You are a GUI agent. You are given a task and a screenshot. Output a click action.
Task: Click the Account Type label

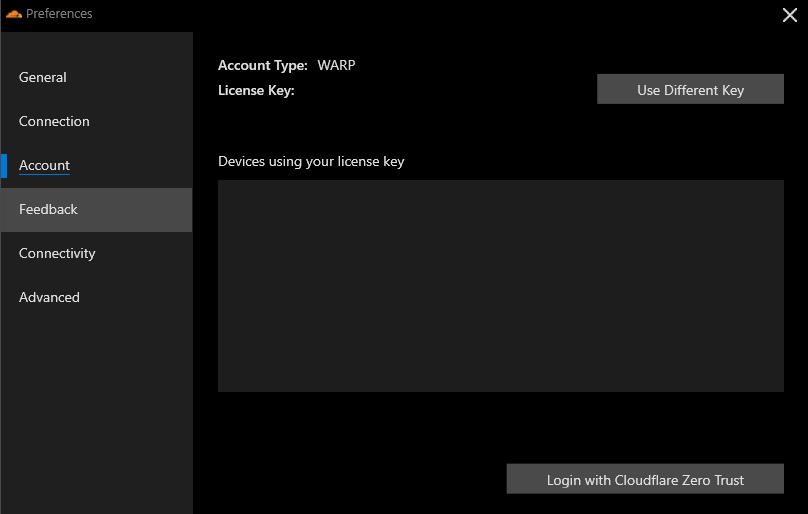point(263,65)
